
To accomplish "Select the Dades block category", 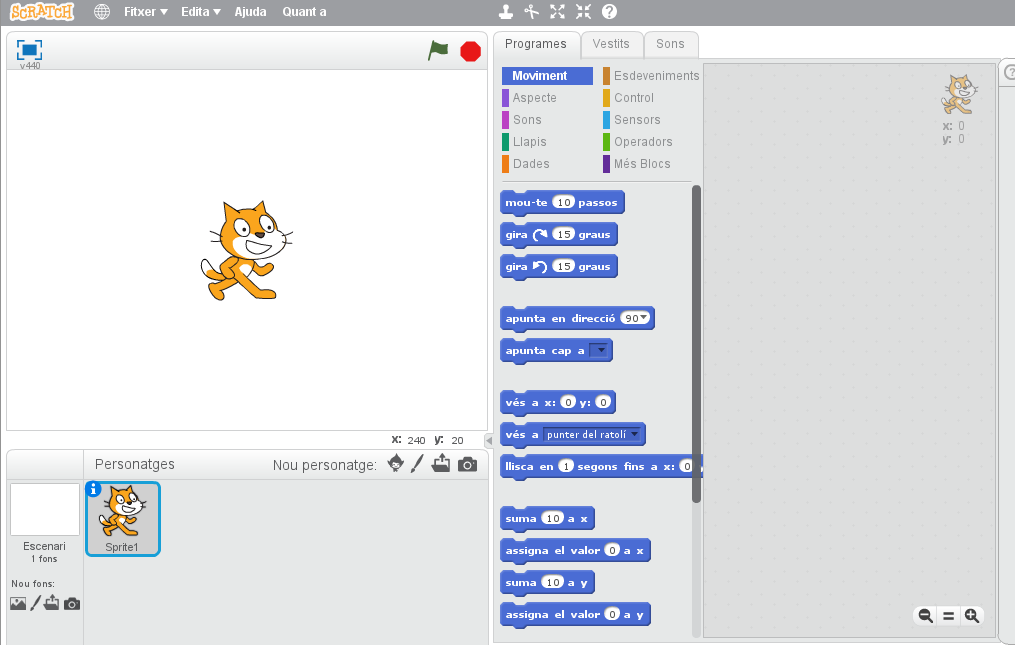I will click(531, 164).
